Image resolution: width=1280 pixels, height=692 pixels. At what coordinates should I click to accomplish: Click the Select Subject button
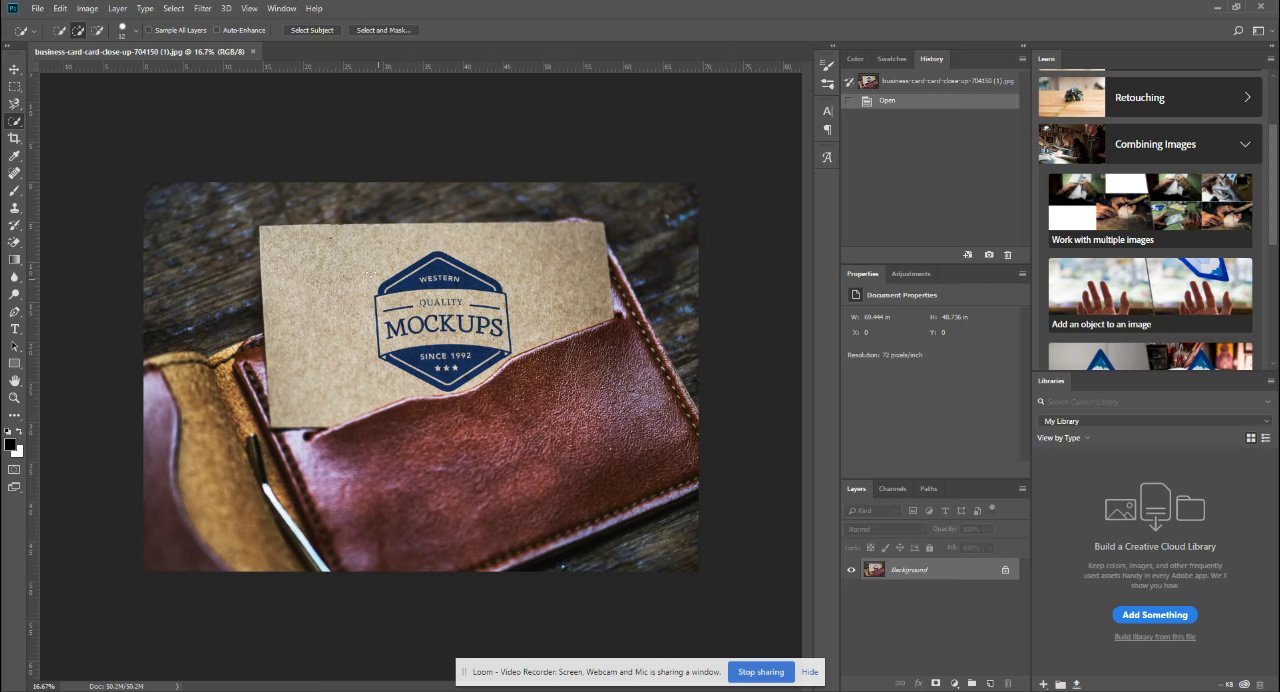pos(312,30)
